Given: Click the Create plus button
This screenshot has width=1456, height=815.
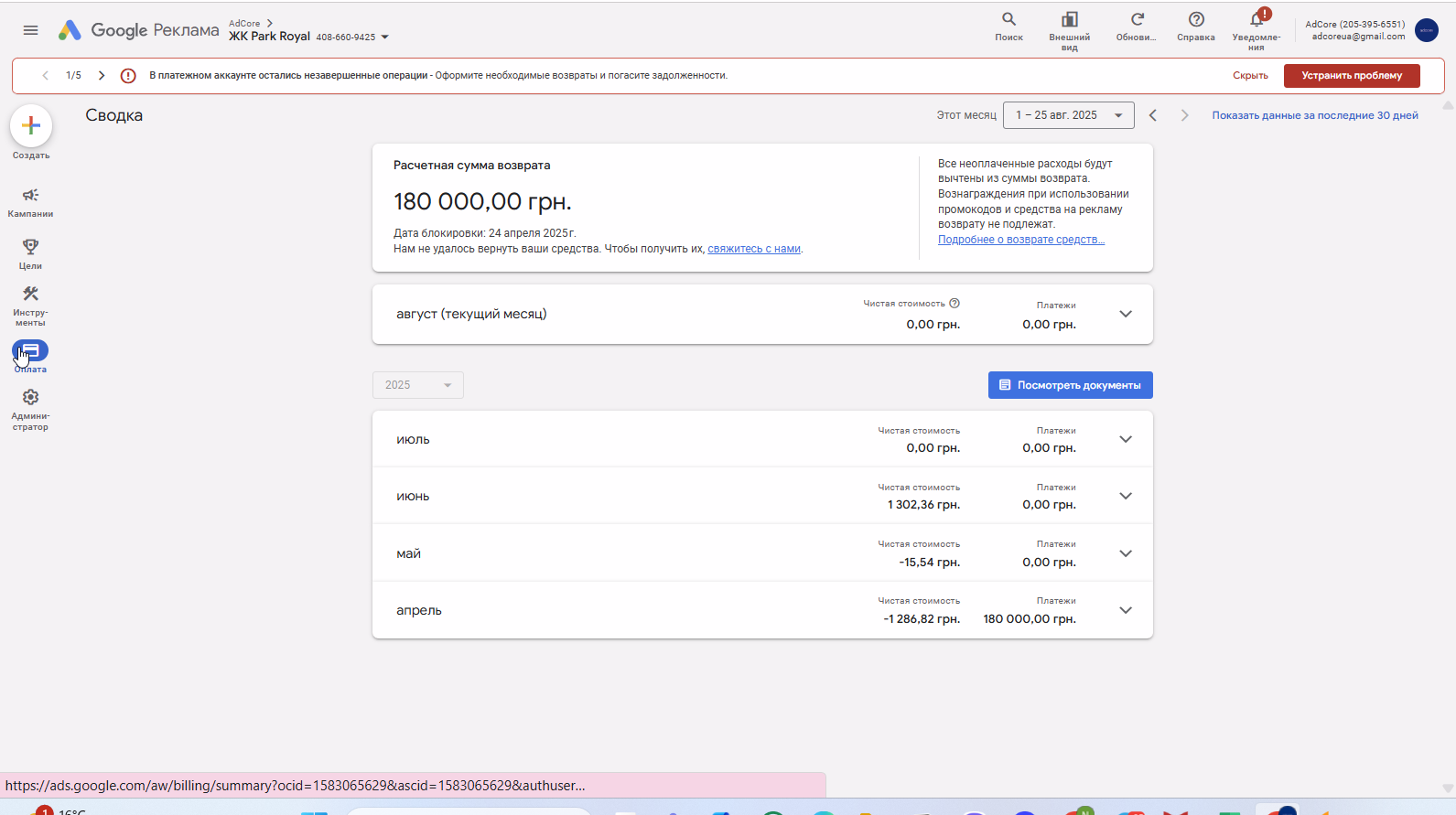Looking at the screenshot, I should [31, 125].
